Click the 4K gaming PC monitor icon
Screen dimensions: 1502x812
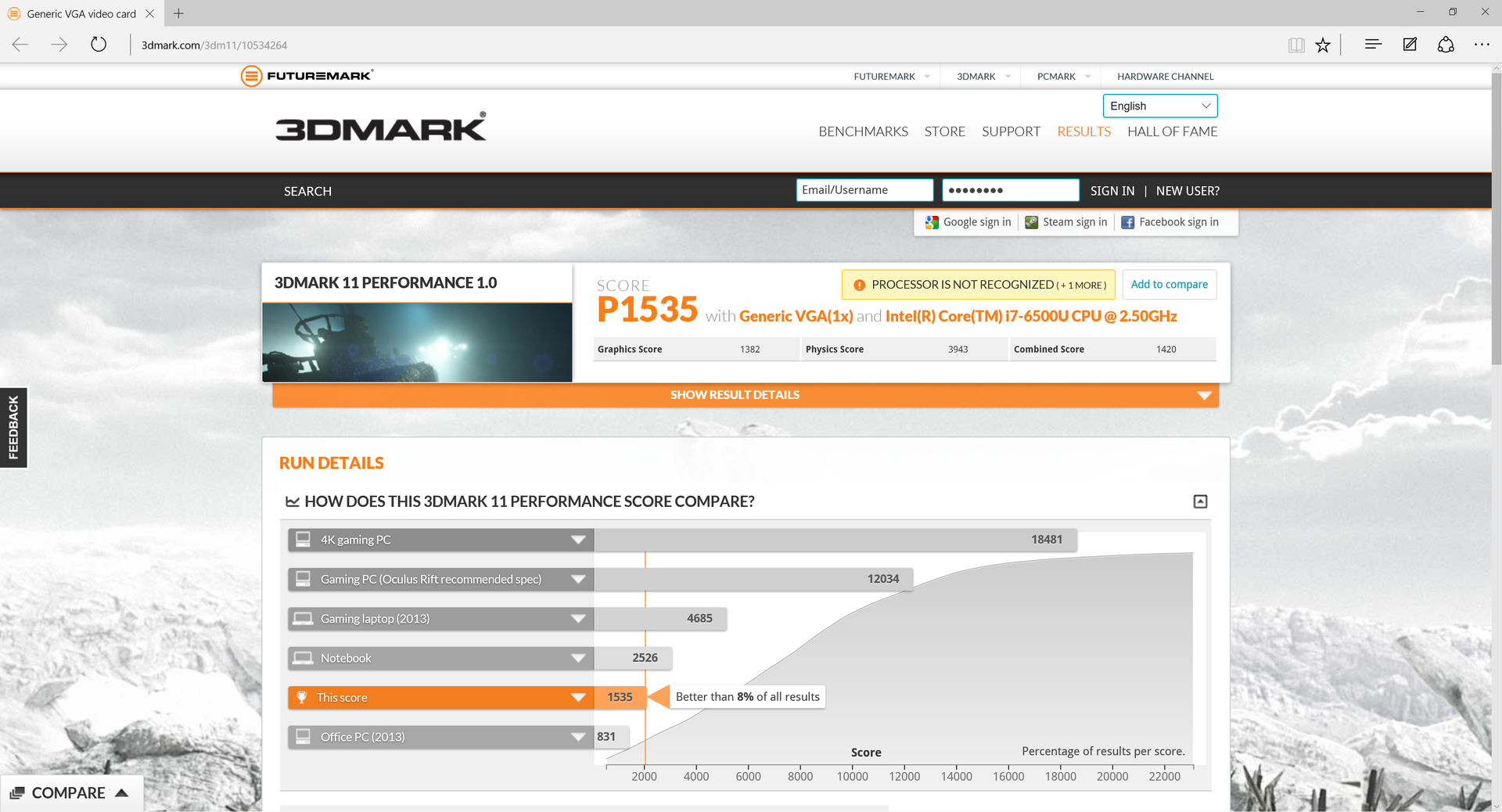click(x=303, y=540)
